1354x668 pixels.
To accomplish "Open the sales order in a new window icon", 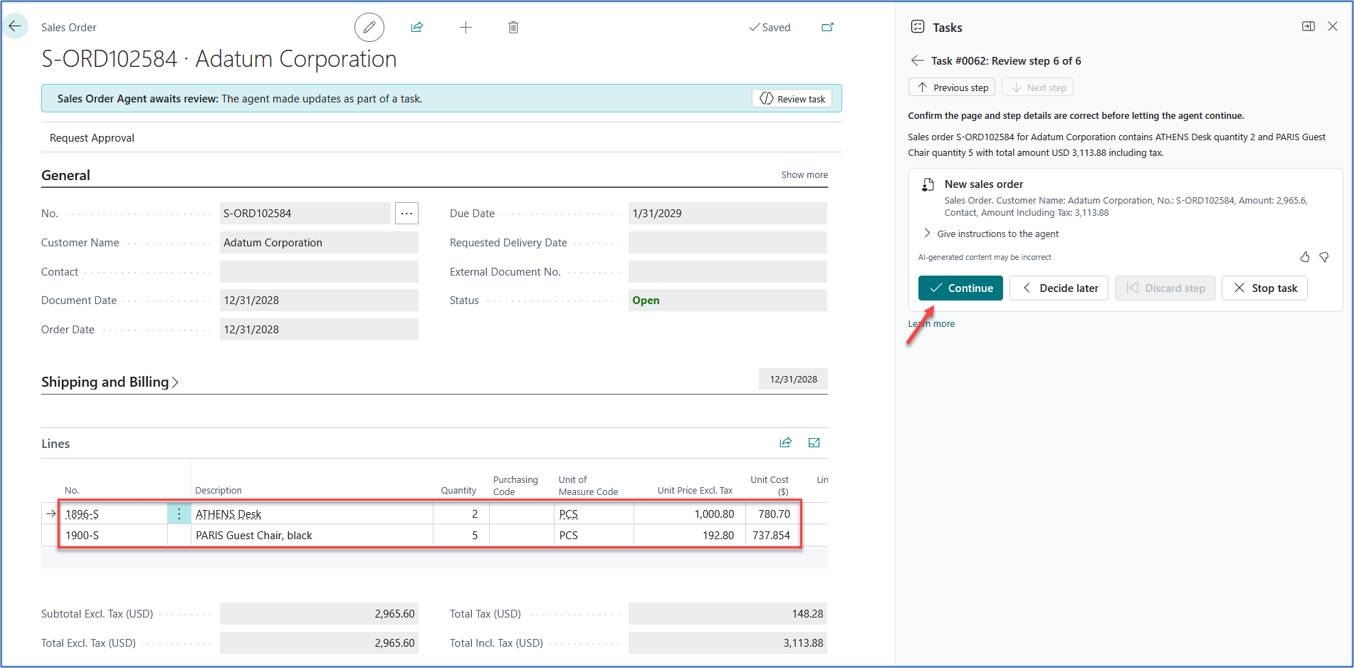I will pos(827,27).
